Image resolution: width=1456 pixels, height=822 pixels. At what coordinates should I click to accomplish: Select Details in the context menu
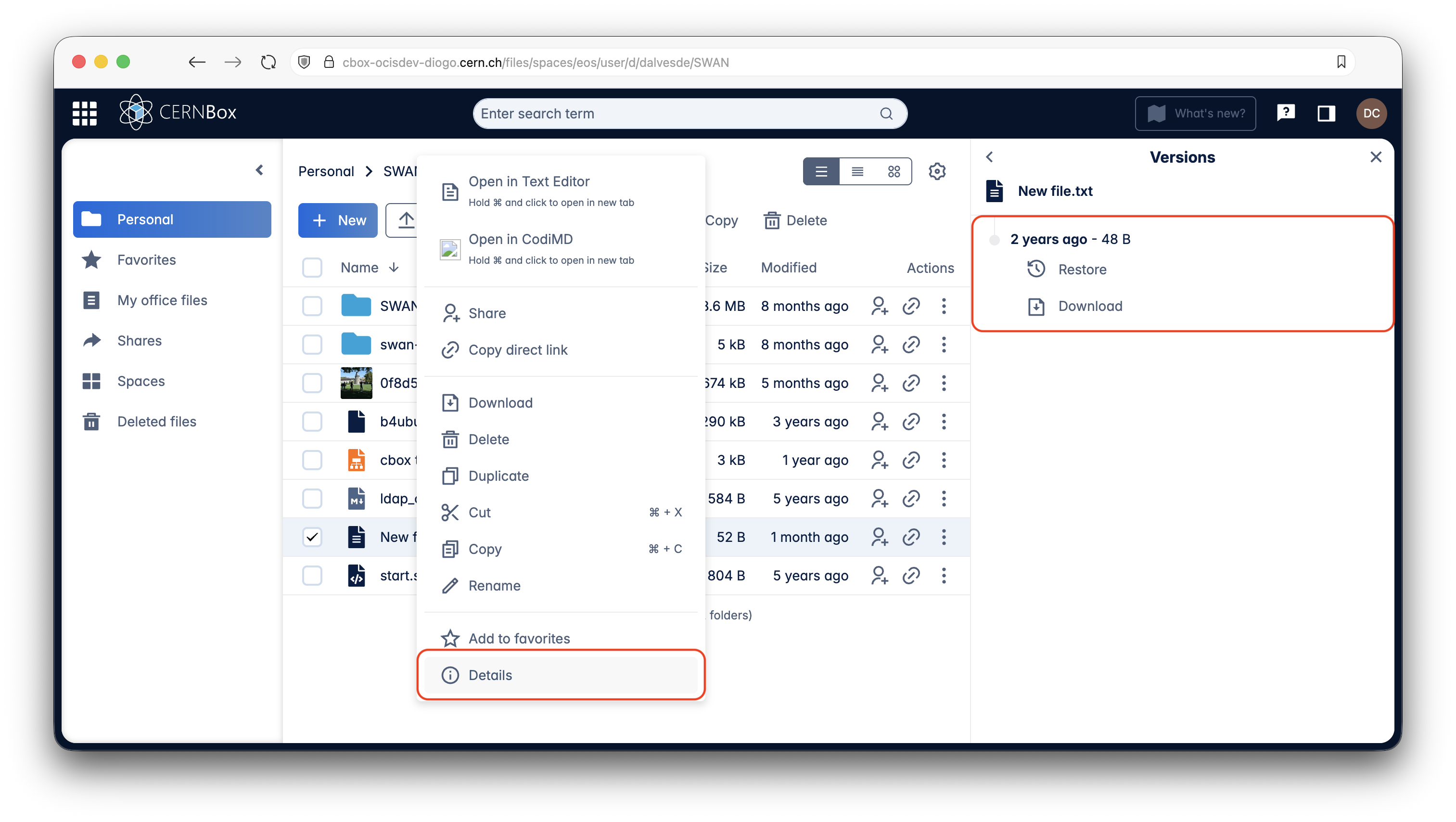pos(489,675)
